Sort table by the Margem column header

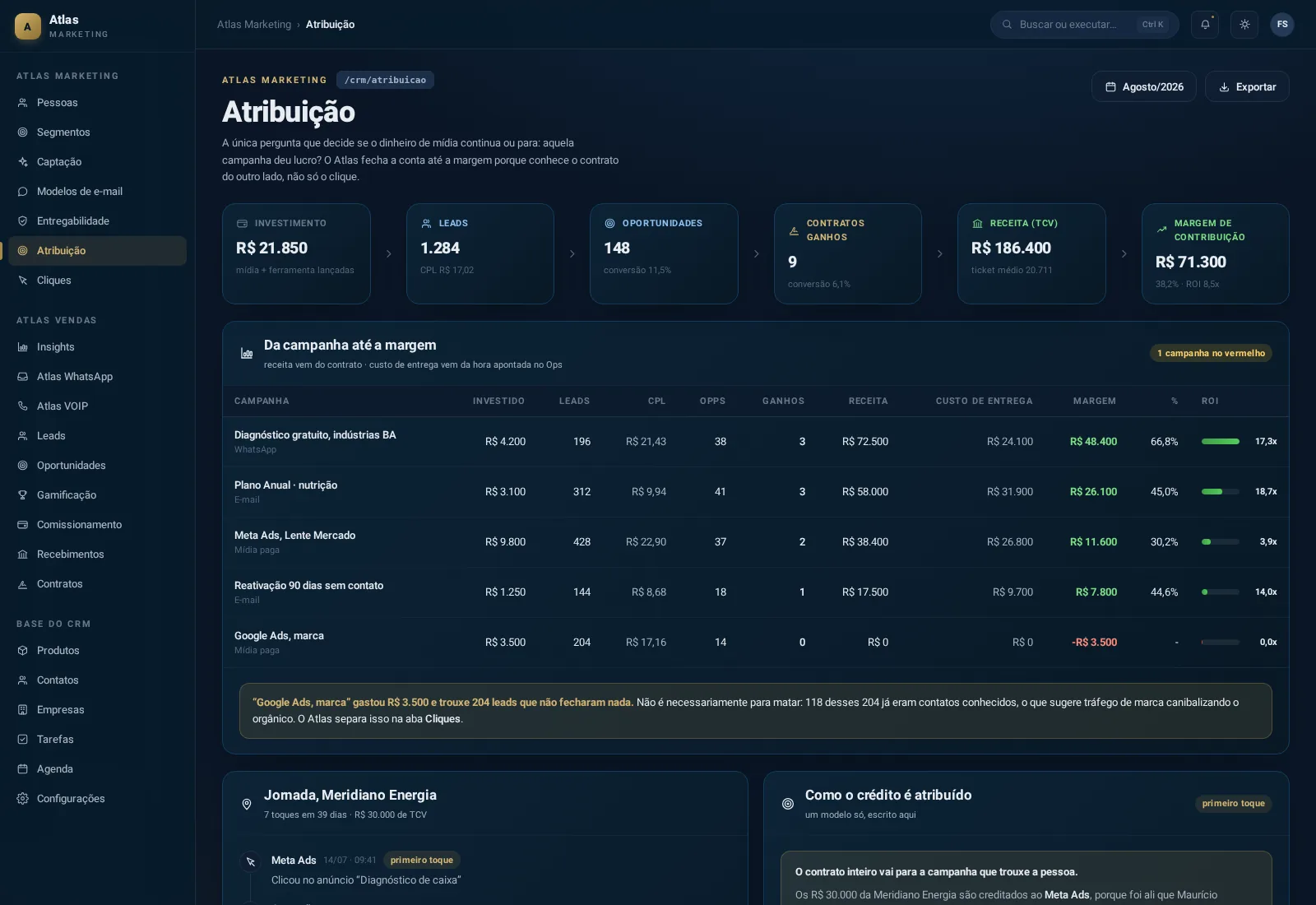coord(1094,401)
